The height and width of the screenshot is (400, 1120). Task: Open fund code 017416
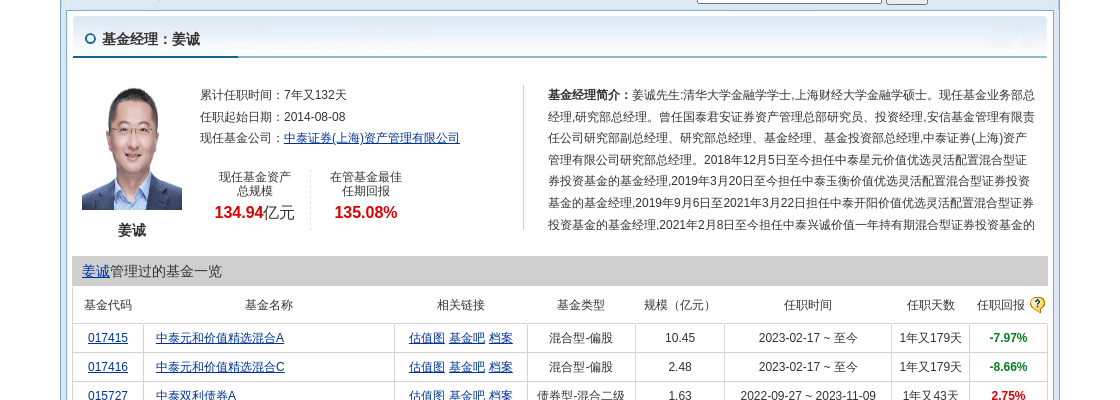pyautogui.click(x=108, y=367)
